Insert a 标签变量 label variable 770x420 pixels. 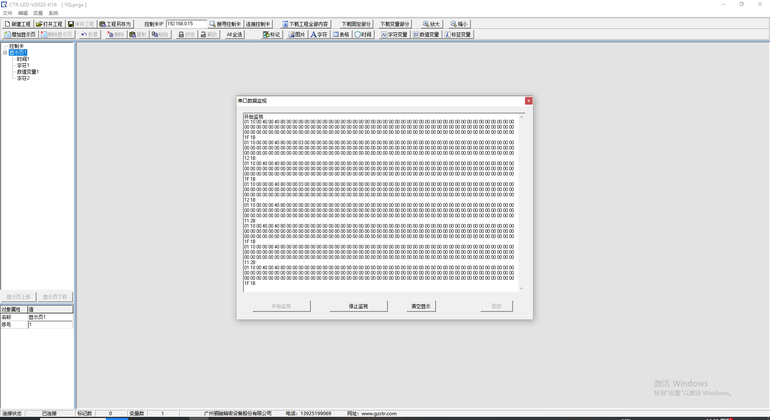(458, 34)
